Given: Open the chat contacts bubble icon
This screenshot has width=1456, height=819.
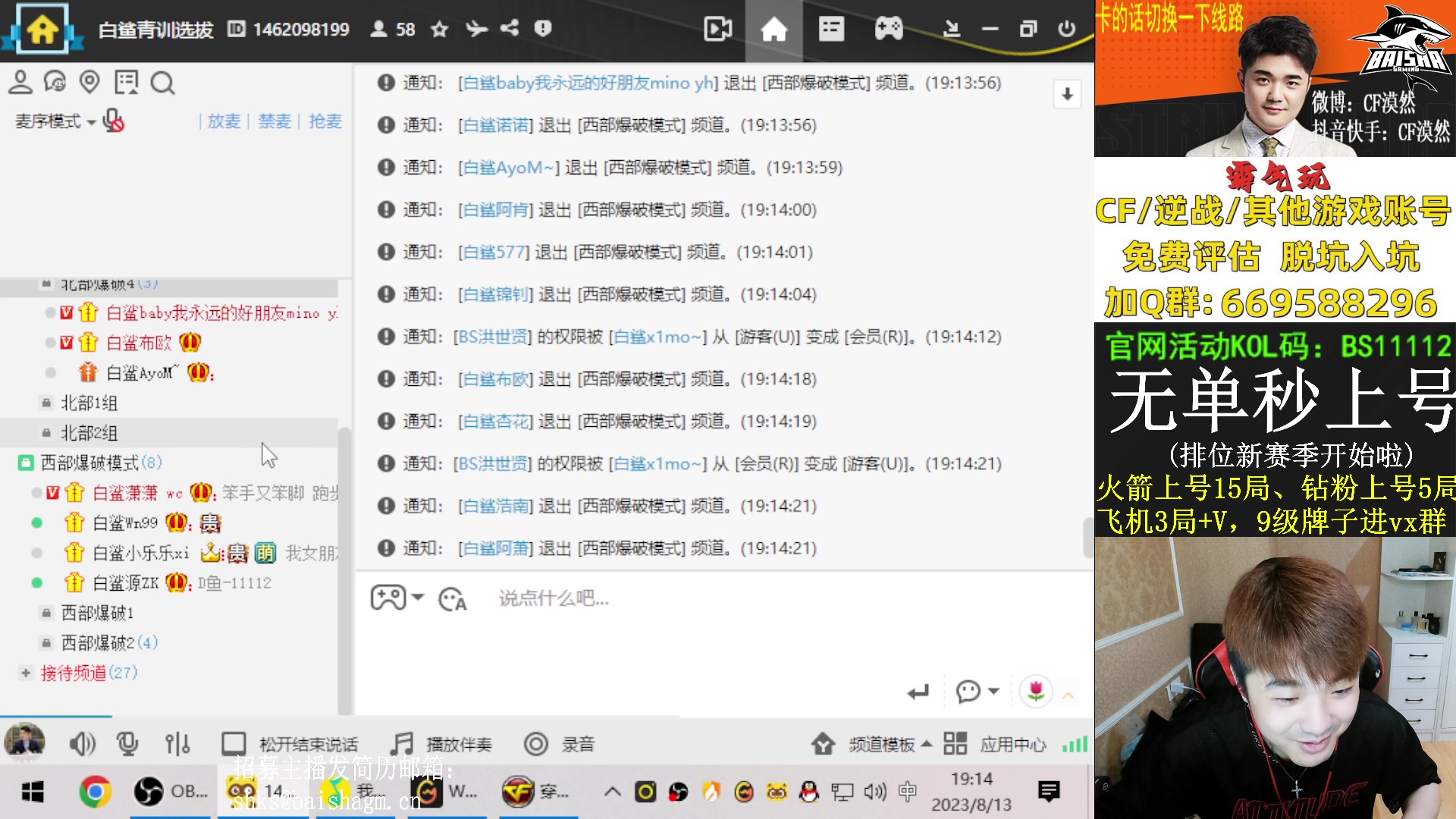Looking at the screenshot, I should tap(55, 82).
